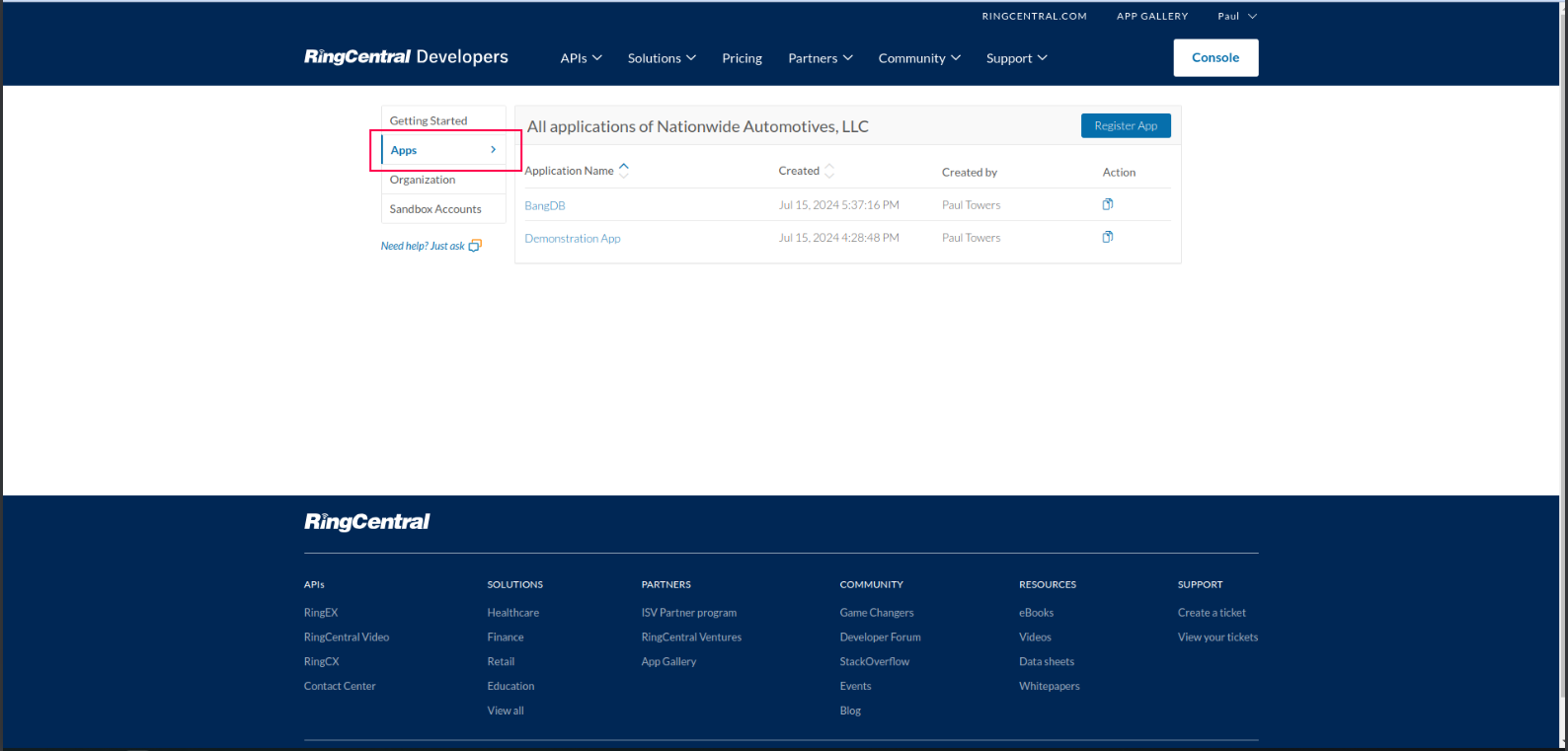The width and height of the screenshot is (1568, 751).
Task: Click the external link icon beside Need help
Action: tap(475, 246)
